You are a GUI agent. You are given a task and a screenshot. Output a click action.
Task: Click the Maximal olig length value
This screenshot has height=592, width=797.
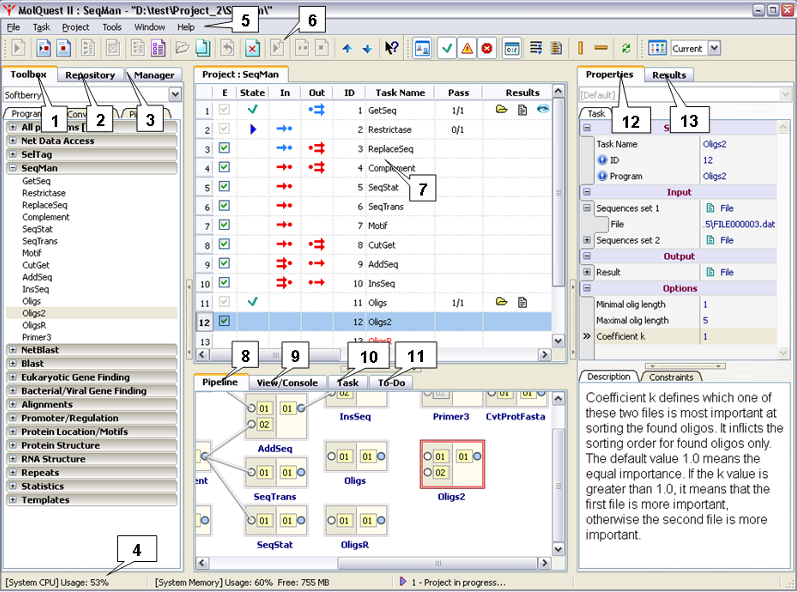click(738, 320)
